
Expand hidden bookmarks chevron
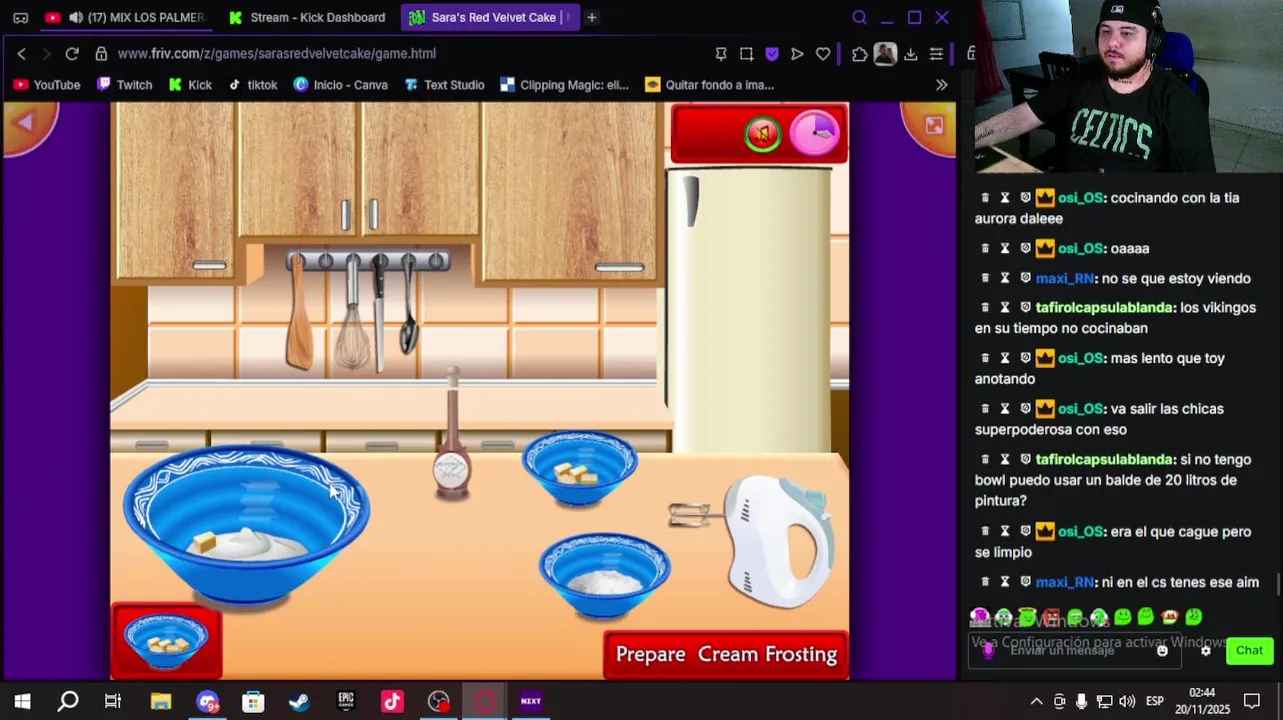click(x=941, y=85)
